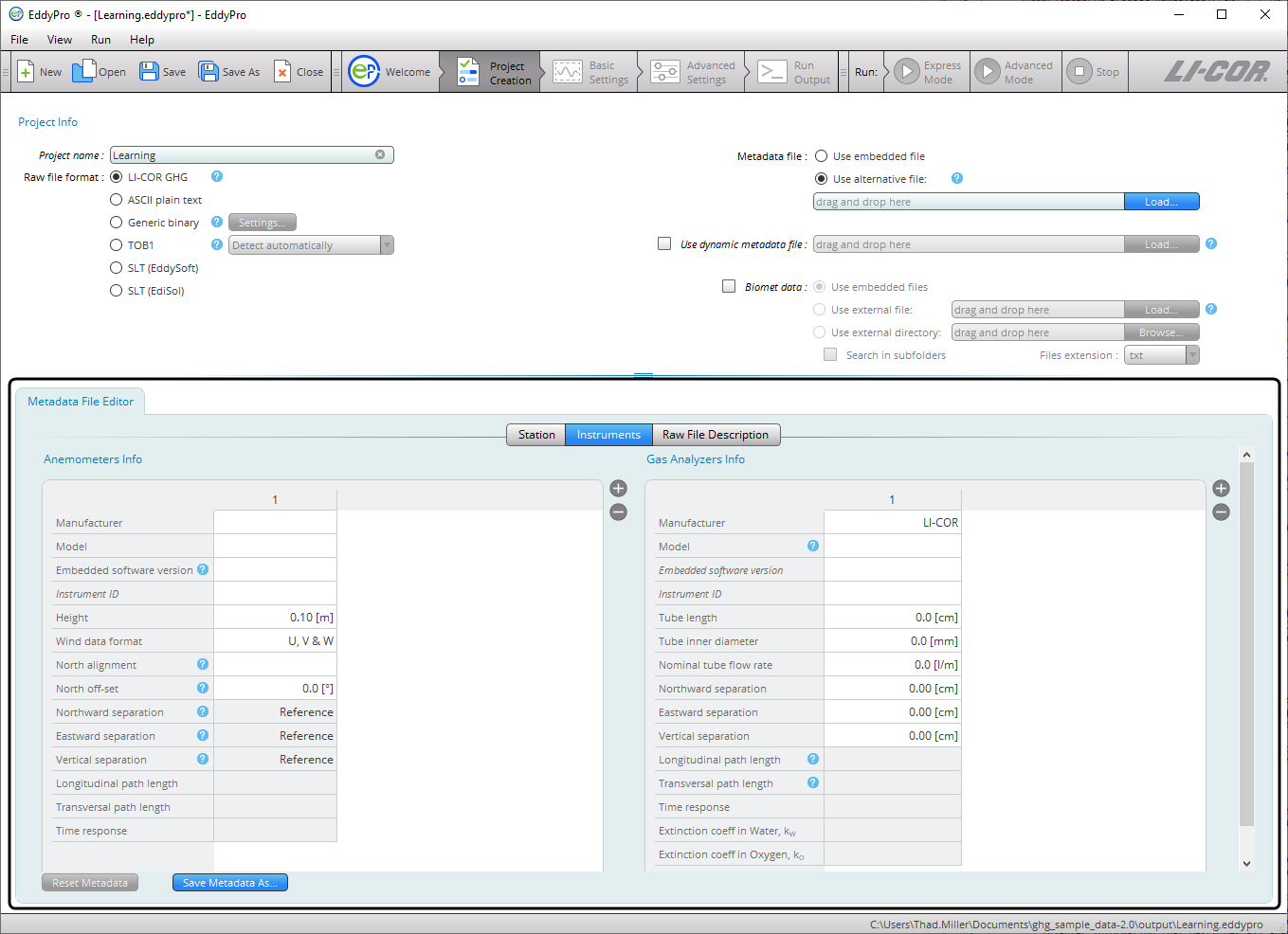Edit anemometer Height value cell
The height and width of the screenshot is (934, 1288).
[275, 618]
